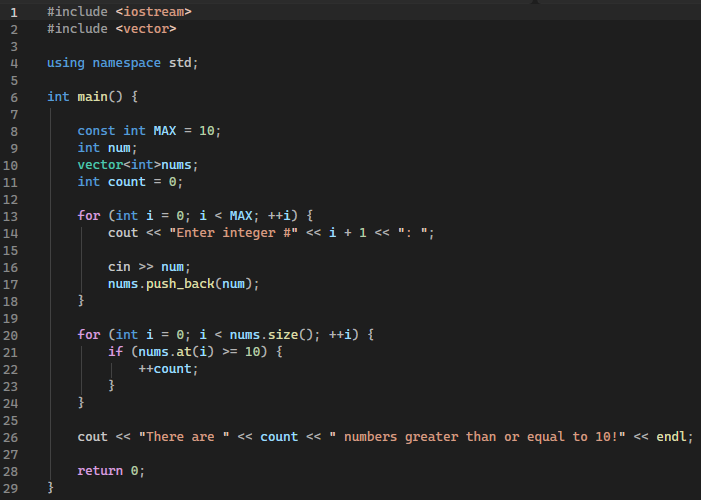Click the 'size' method call
Viewport: 701px width, 500px height.
tap(283, 335)
